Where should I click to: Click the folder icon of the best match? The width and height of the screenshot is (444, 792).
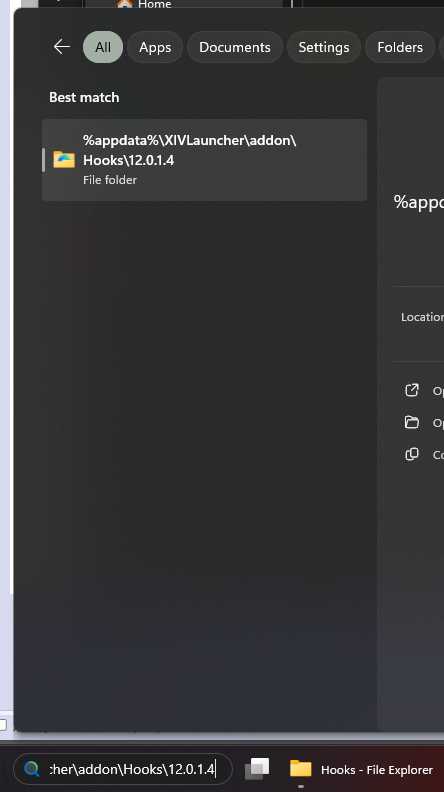[64, 160]
